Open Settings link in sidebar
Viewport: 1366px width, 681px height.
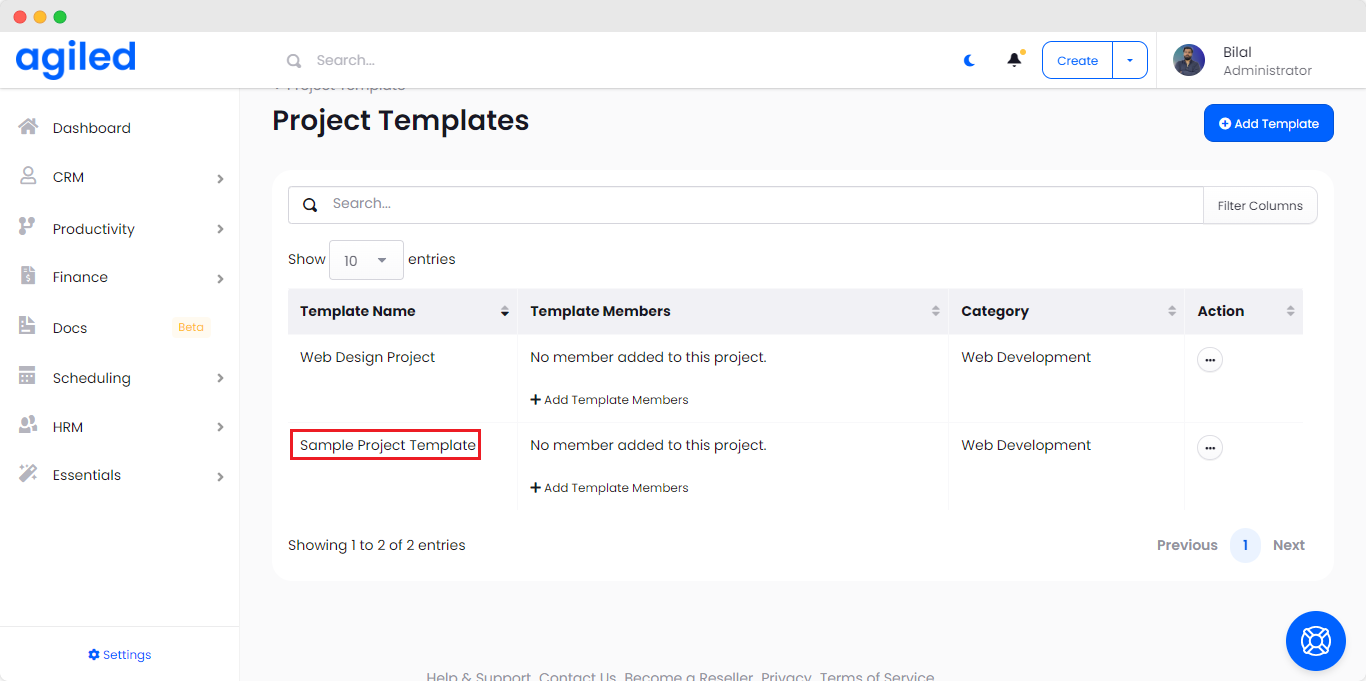(x=120, y=655)
